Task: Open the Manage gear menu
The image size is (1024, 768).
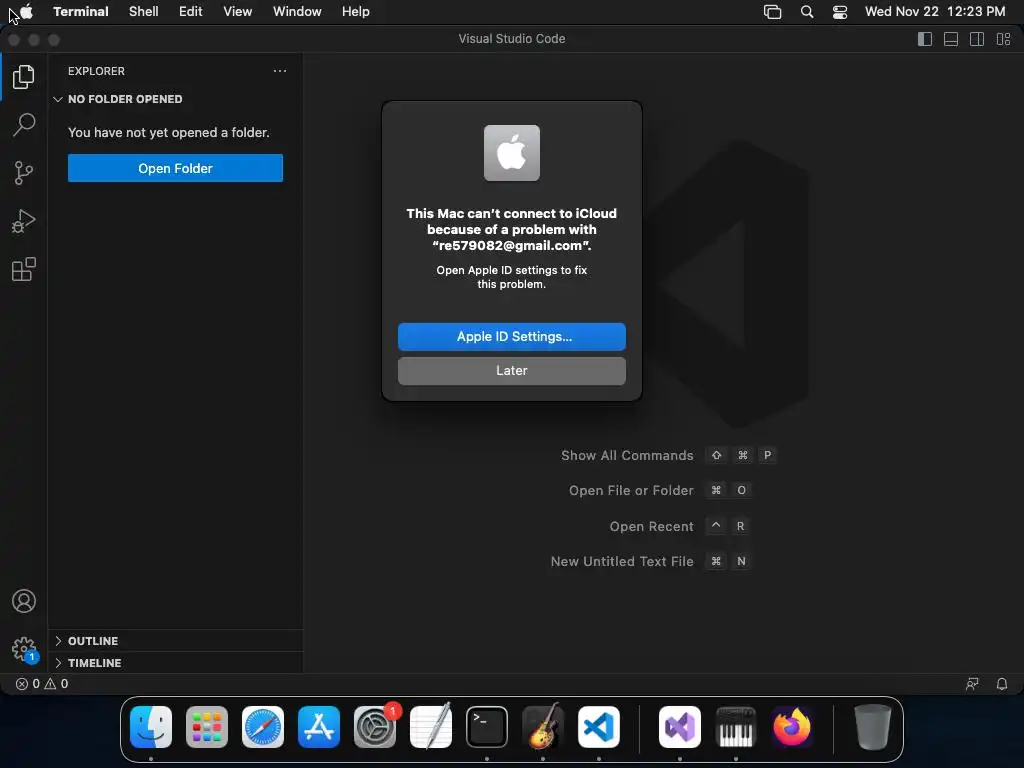Action: [x=24, y=649]
